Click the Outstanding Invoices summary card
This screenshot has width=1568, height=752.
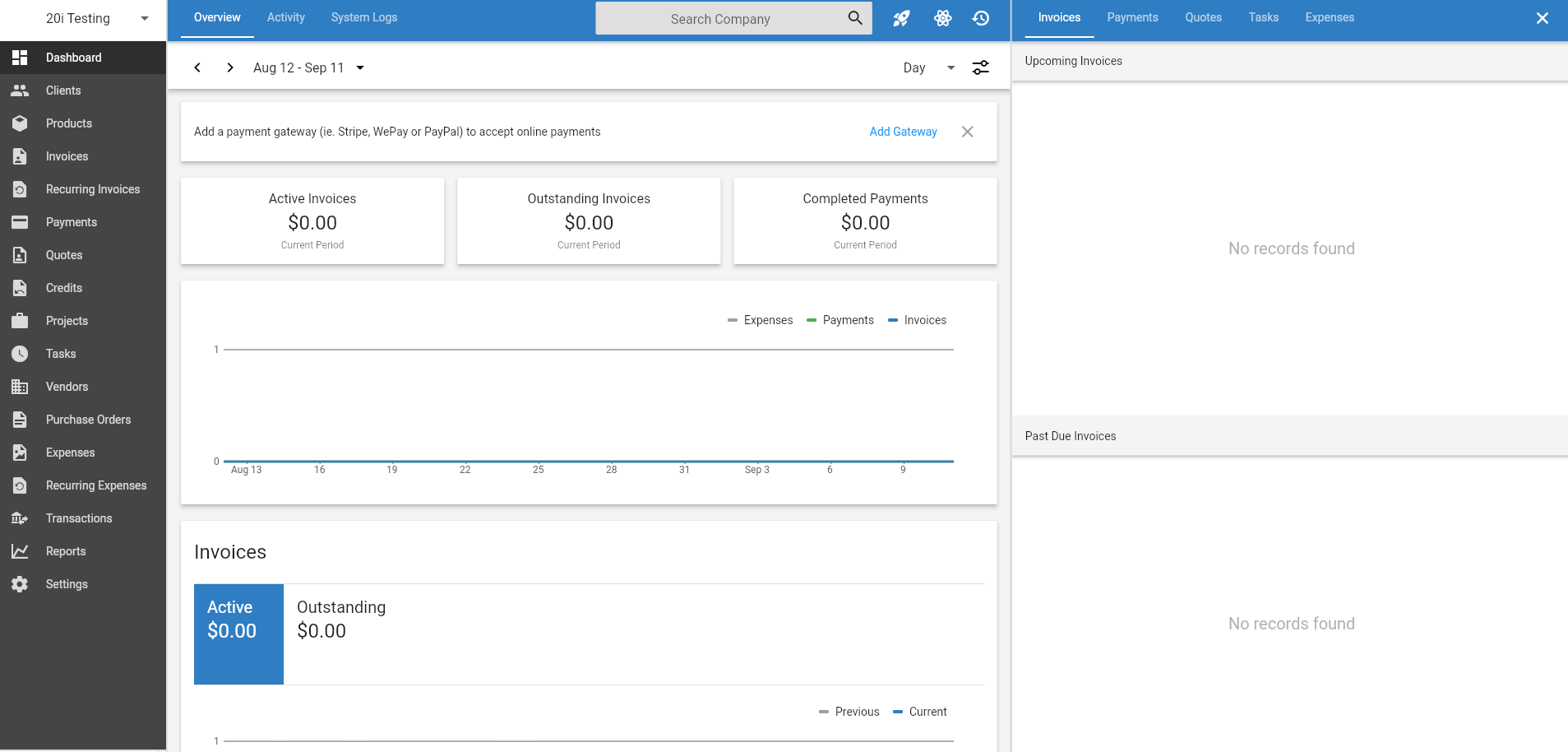(x=589, y=221)
